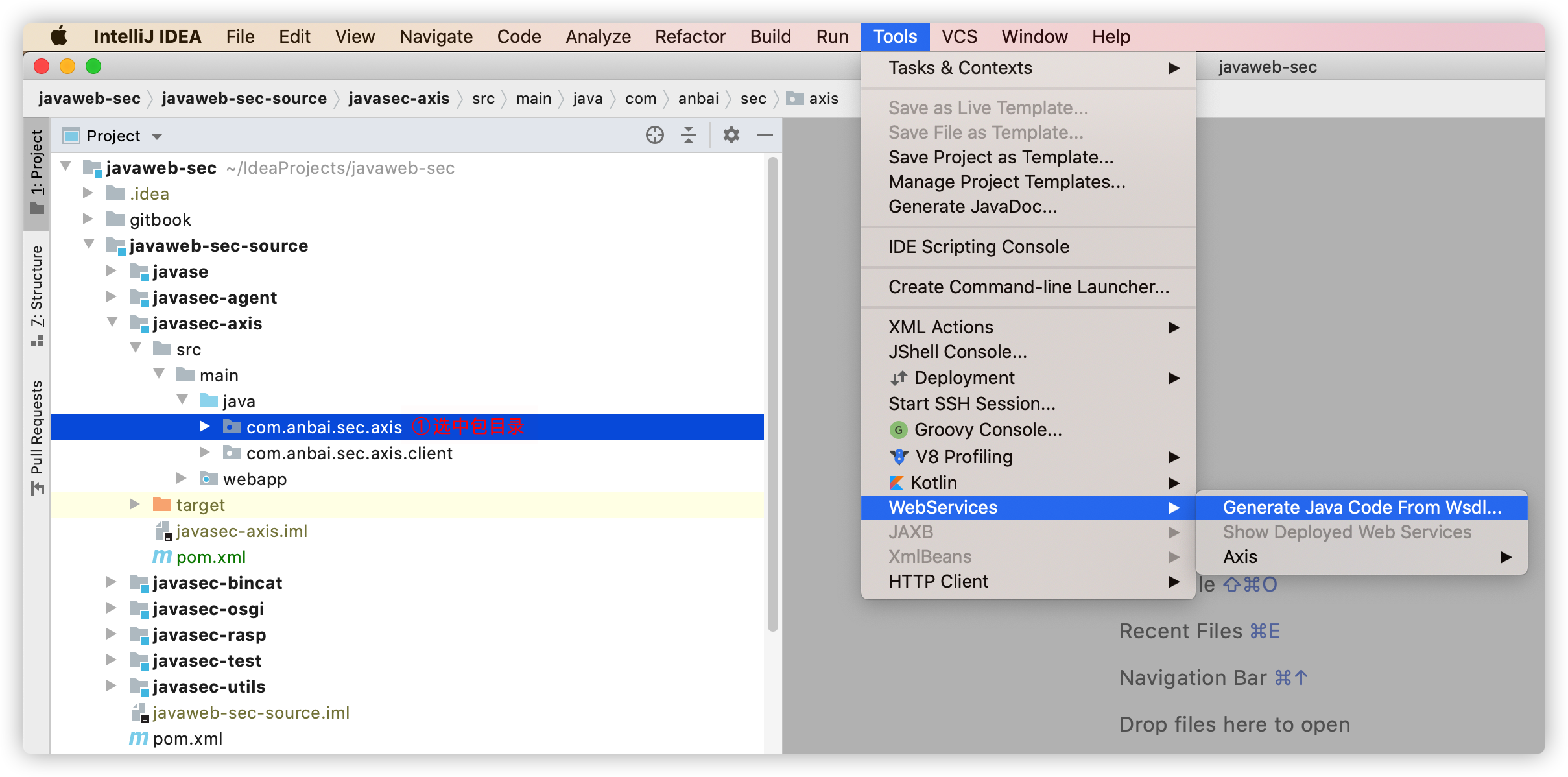Toggle the 1: Project side tool window
Image resolution: width=1568 pixels, height=777 pixels.
pos(37,172)
